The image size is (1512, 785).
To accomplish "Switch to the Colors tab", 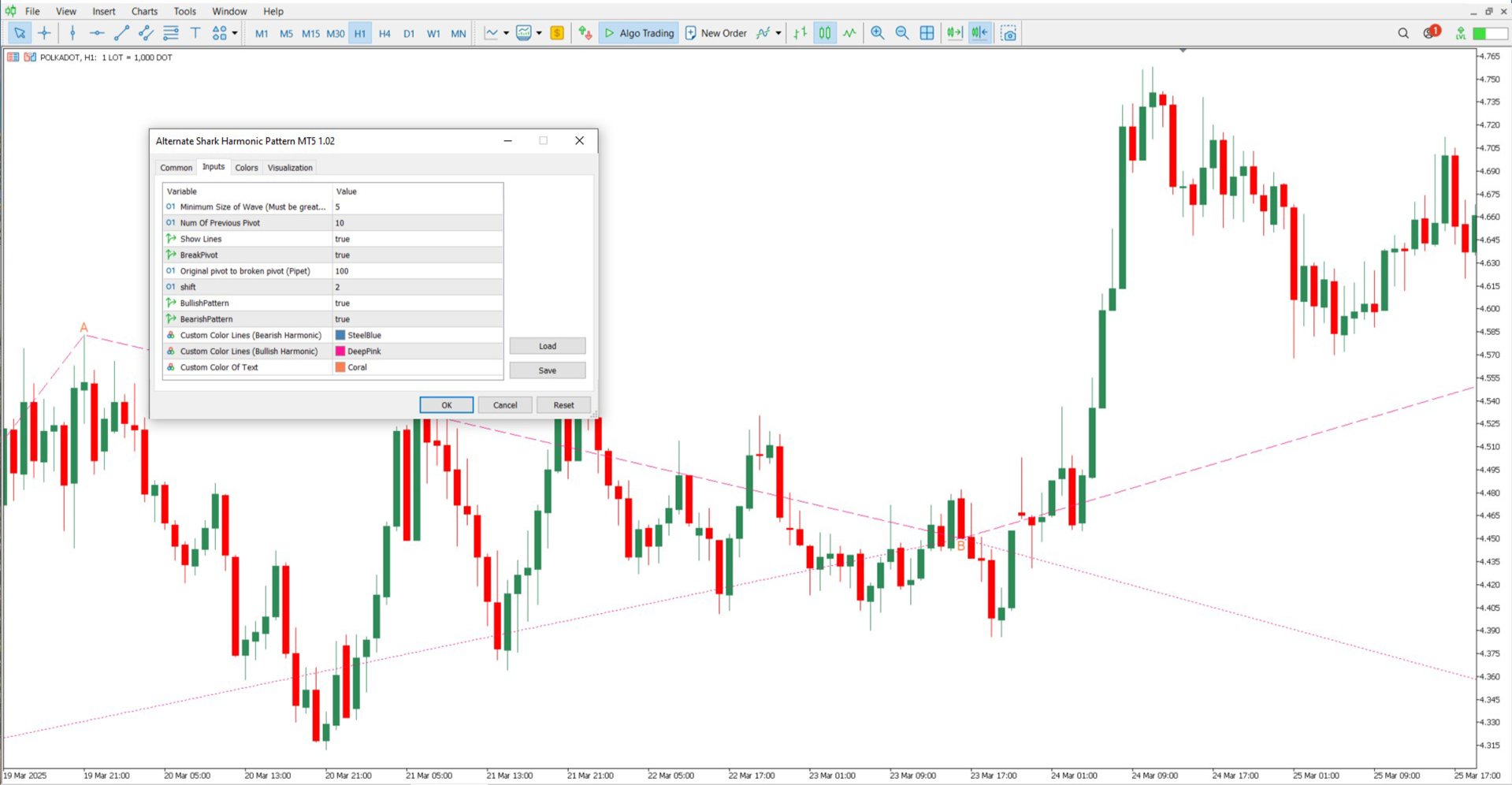I will coord(247,167).
